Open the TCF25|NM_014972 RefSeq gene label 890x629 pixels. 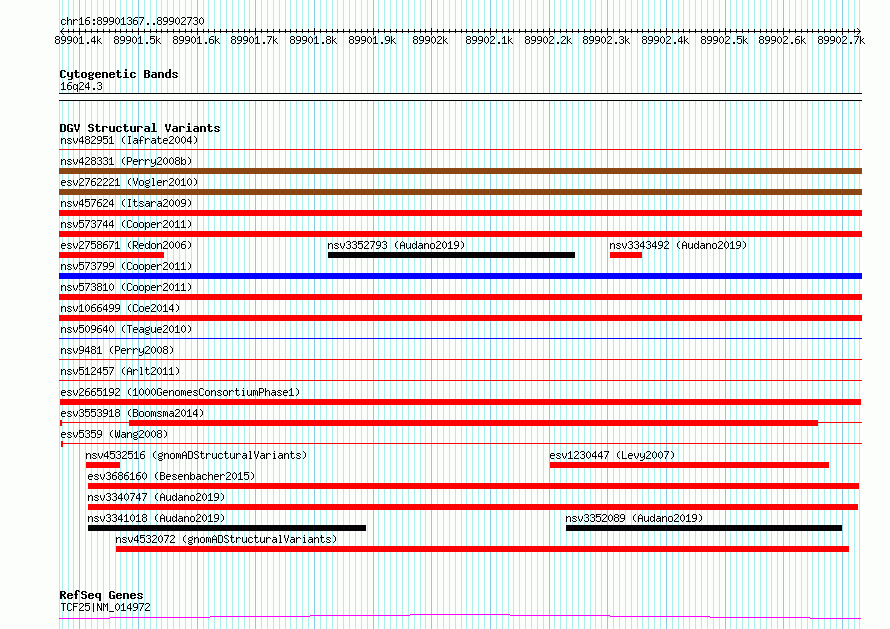105,607
